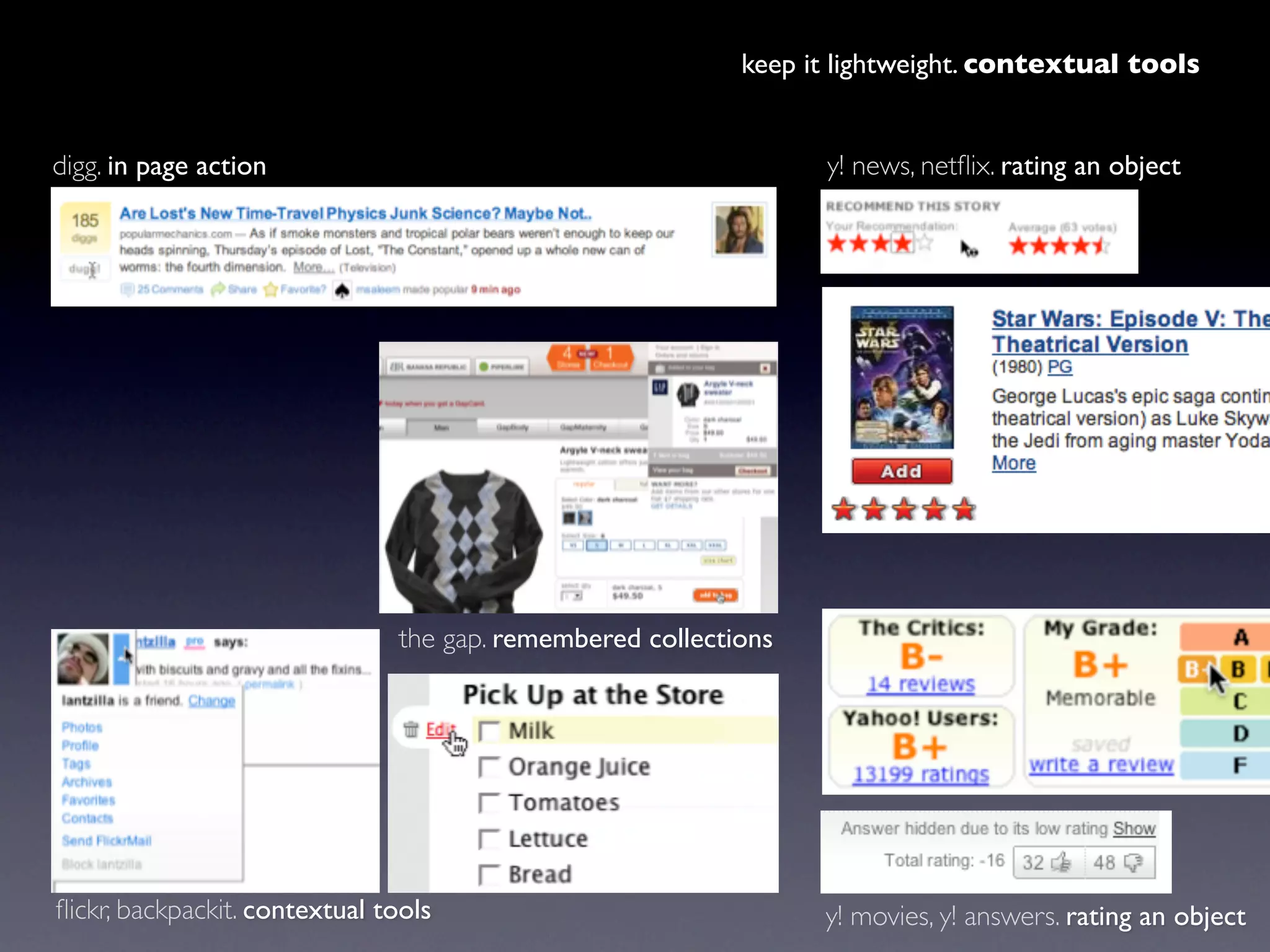Select the Men tab on the Gap page

click(x=441, y=428)
